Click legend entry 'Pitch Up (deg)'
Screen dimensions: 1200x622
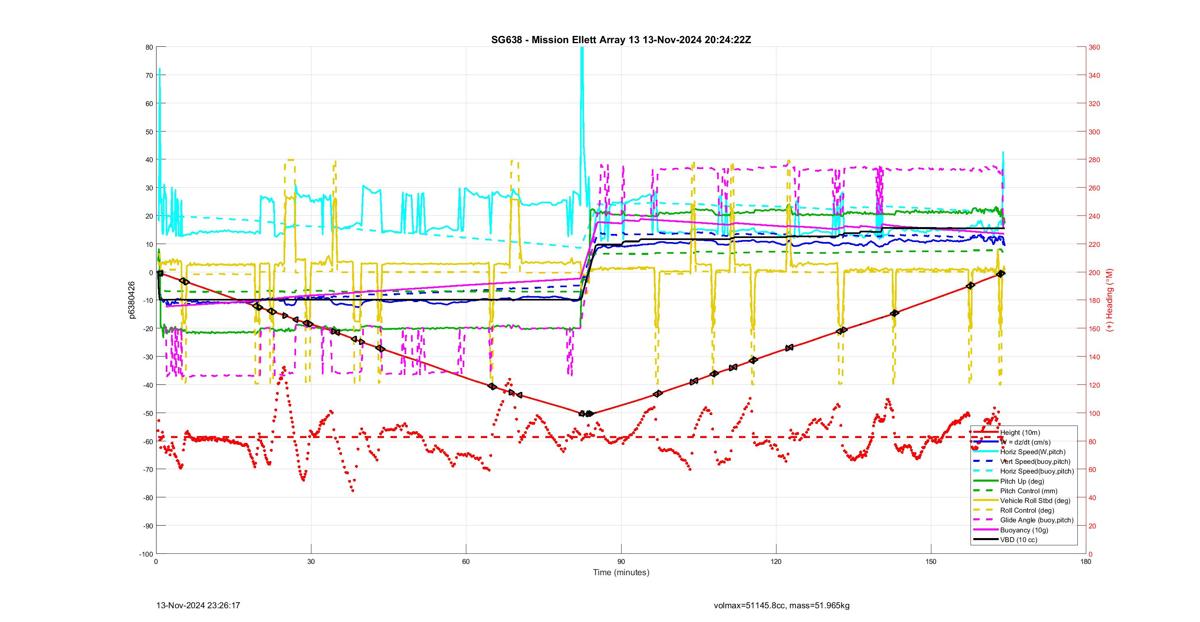click(1024, 480)
